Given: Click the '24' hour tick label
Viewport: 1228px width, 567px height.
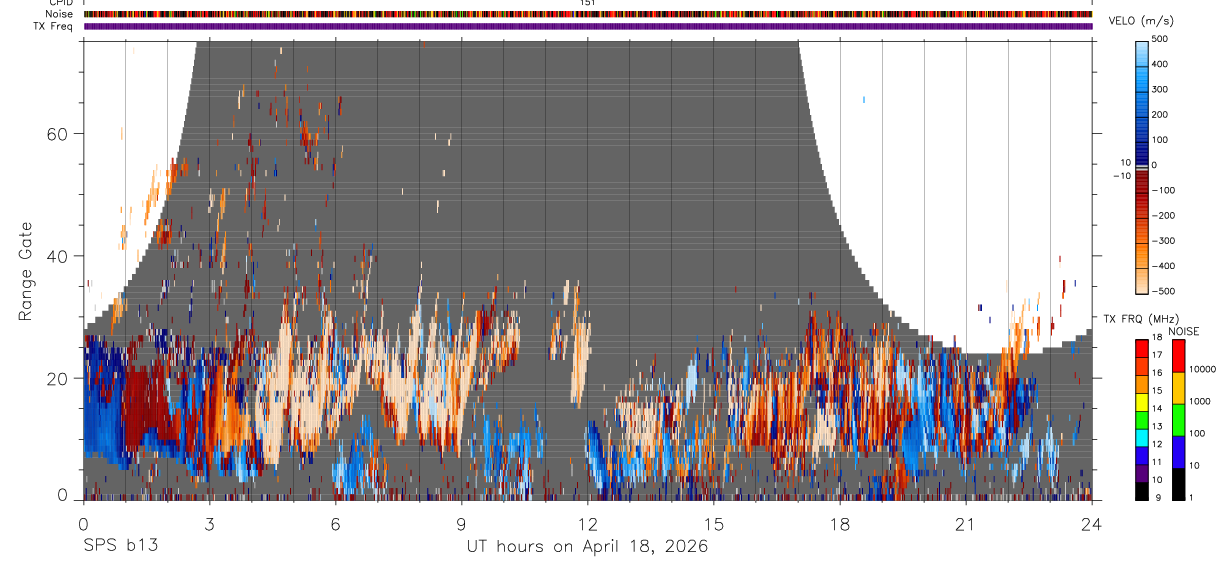Looking at the screenshot, I should 1092,524.
